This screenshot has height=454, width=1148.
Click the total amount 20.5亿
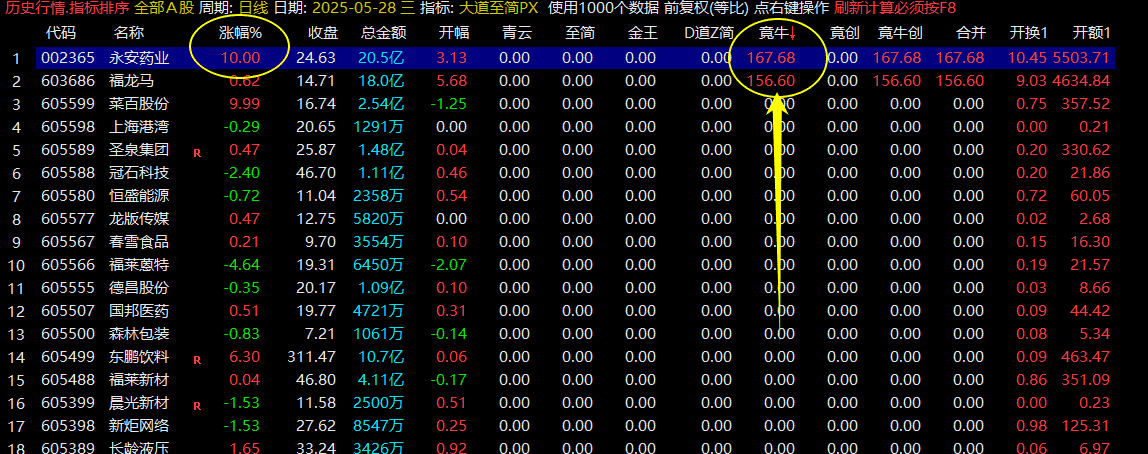(381, 58)
